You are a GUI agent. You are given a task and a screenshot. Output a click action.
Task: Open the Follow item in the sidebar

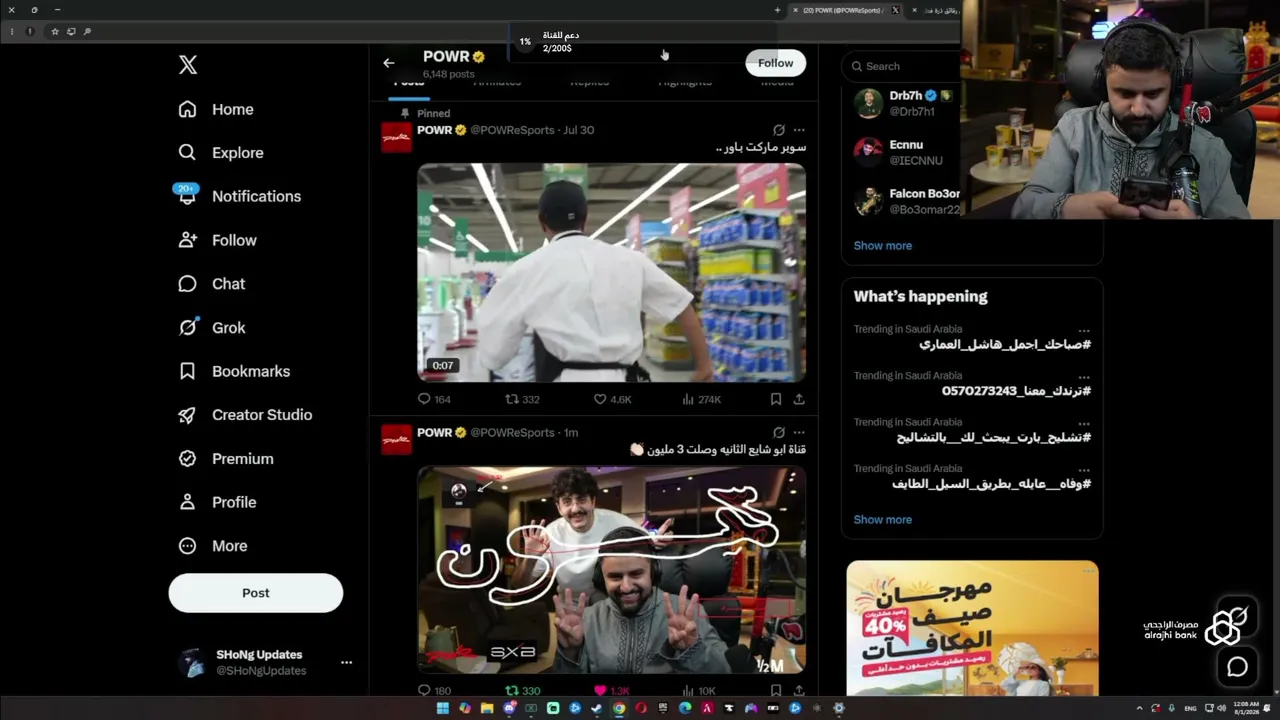[x=217, y=240]
